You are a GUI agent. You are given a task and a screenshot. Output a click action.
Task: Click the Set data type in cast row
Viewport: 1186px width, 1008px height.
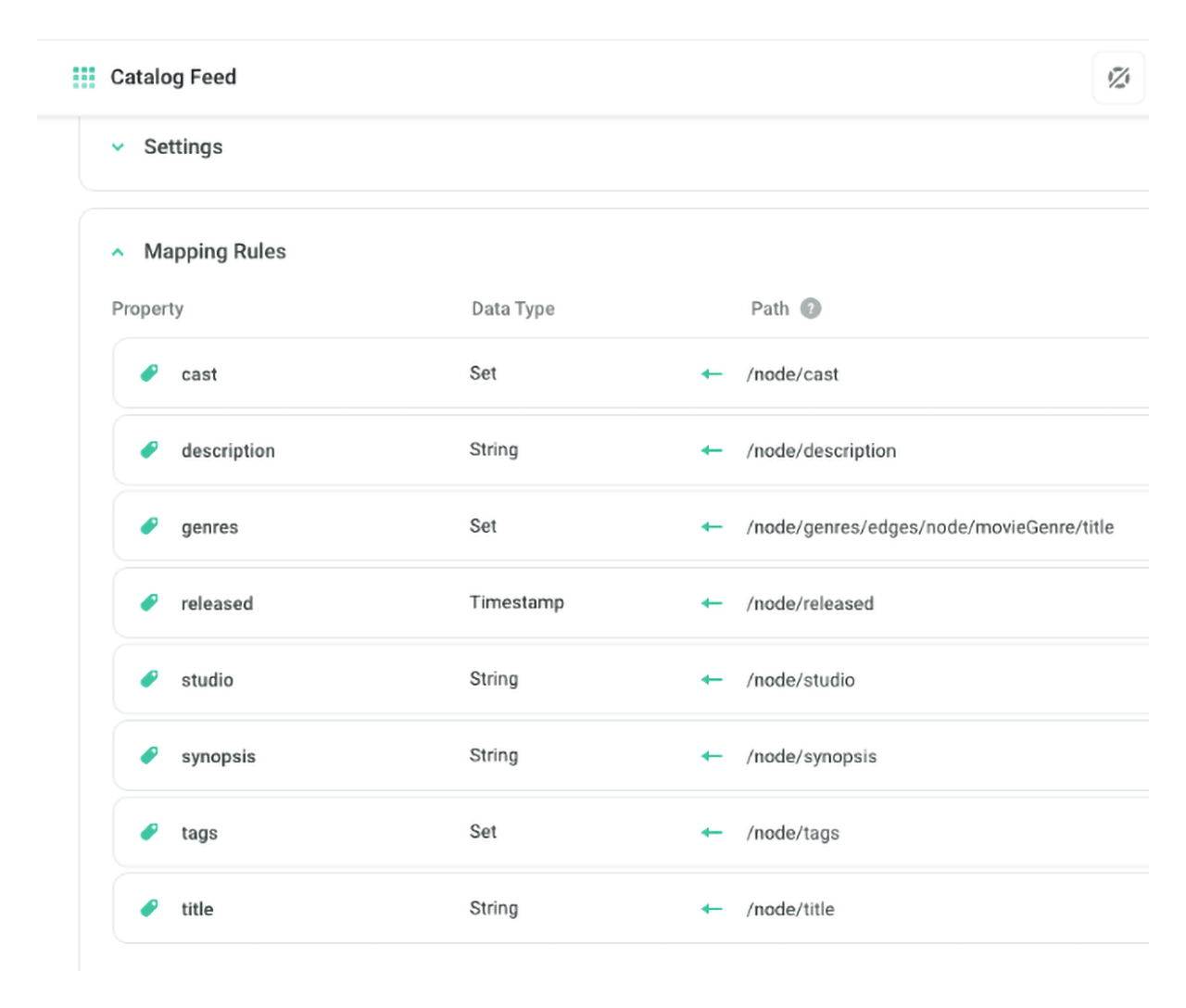[483, 373]
